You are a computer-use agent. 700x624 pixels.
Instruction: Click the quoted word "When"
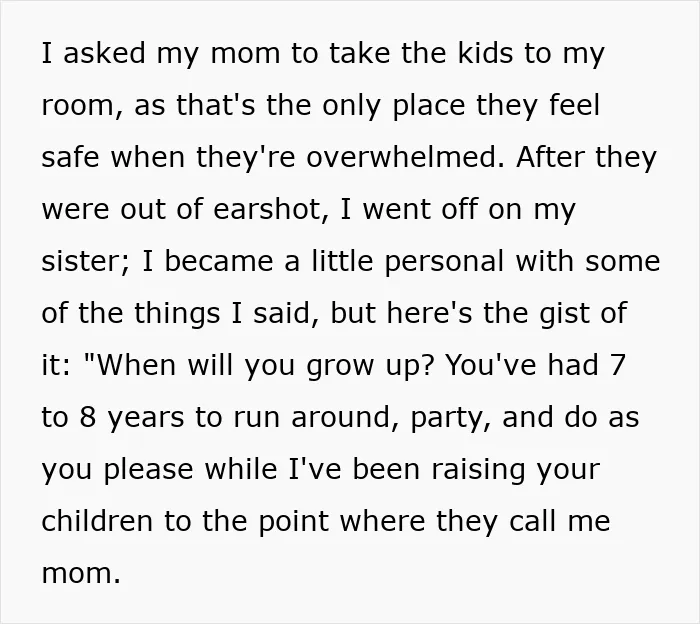135,366
